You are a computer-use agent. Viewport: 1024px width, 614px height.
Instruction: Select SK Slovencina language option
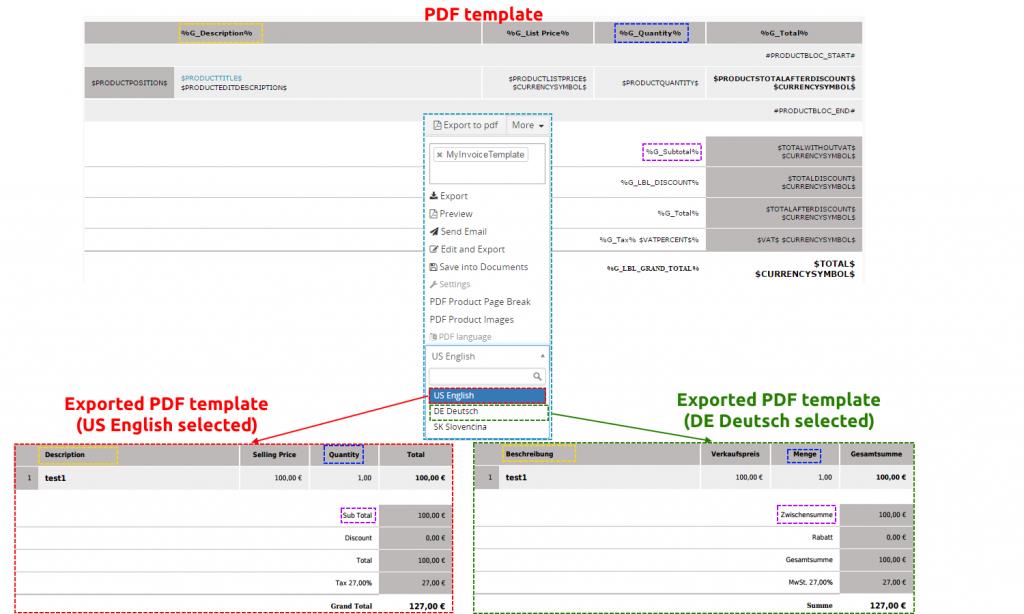click(x=459, y=428)
